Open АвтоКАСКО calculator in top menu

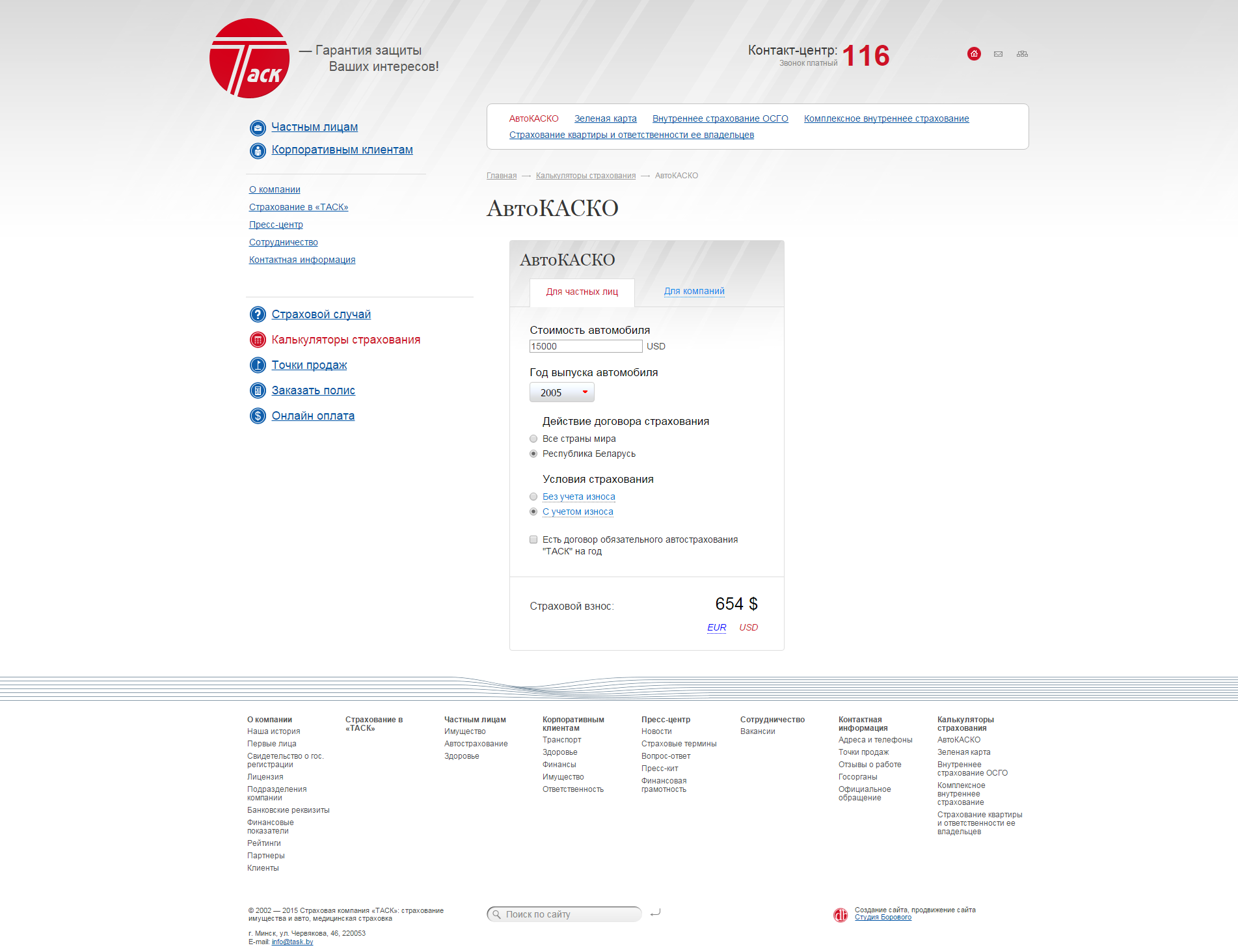[533, 118]
